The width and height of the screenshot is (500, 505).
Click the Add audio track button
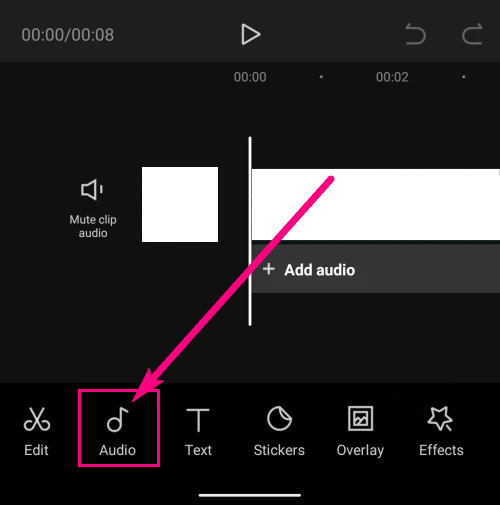[376, 270]
